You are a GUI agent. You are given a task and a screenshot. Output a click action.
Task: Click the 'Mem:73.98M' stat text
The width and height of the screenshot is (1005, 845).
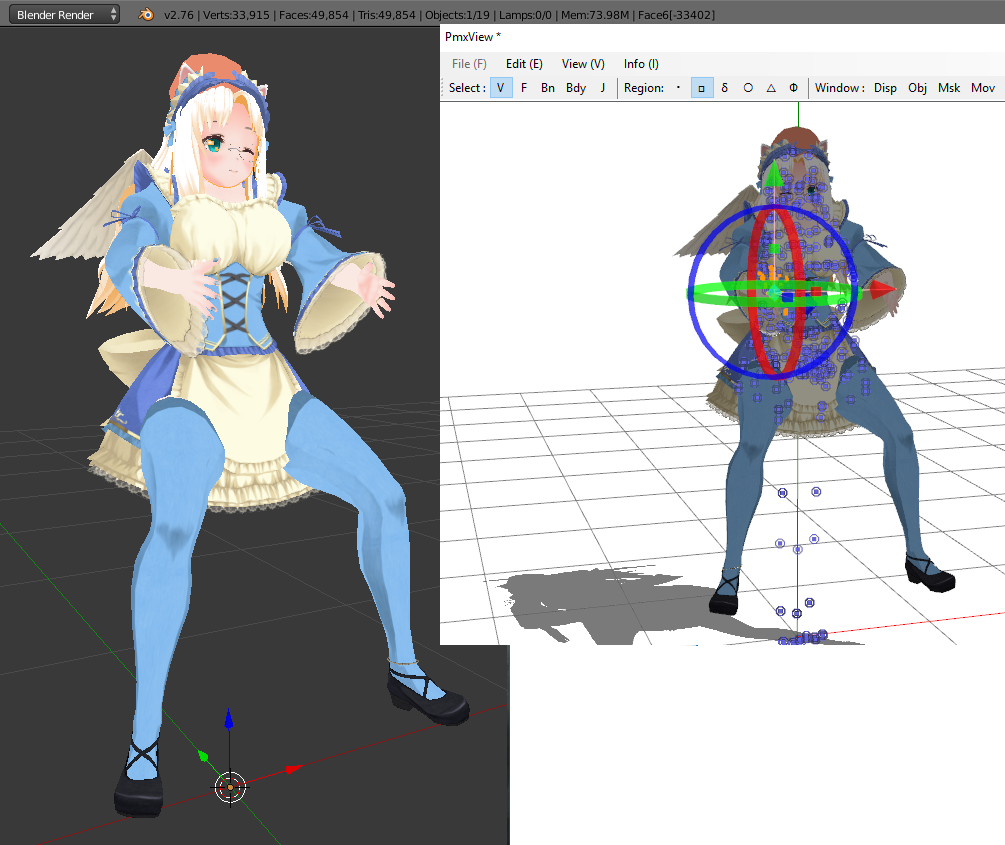595,15
